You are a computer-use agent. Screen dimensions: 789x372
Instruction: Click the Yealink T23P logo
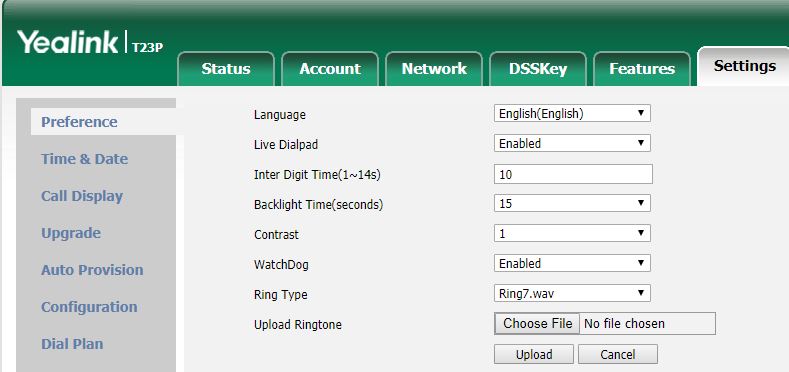tap(90, 42)
